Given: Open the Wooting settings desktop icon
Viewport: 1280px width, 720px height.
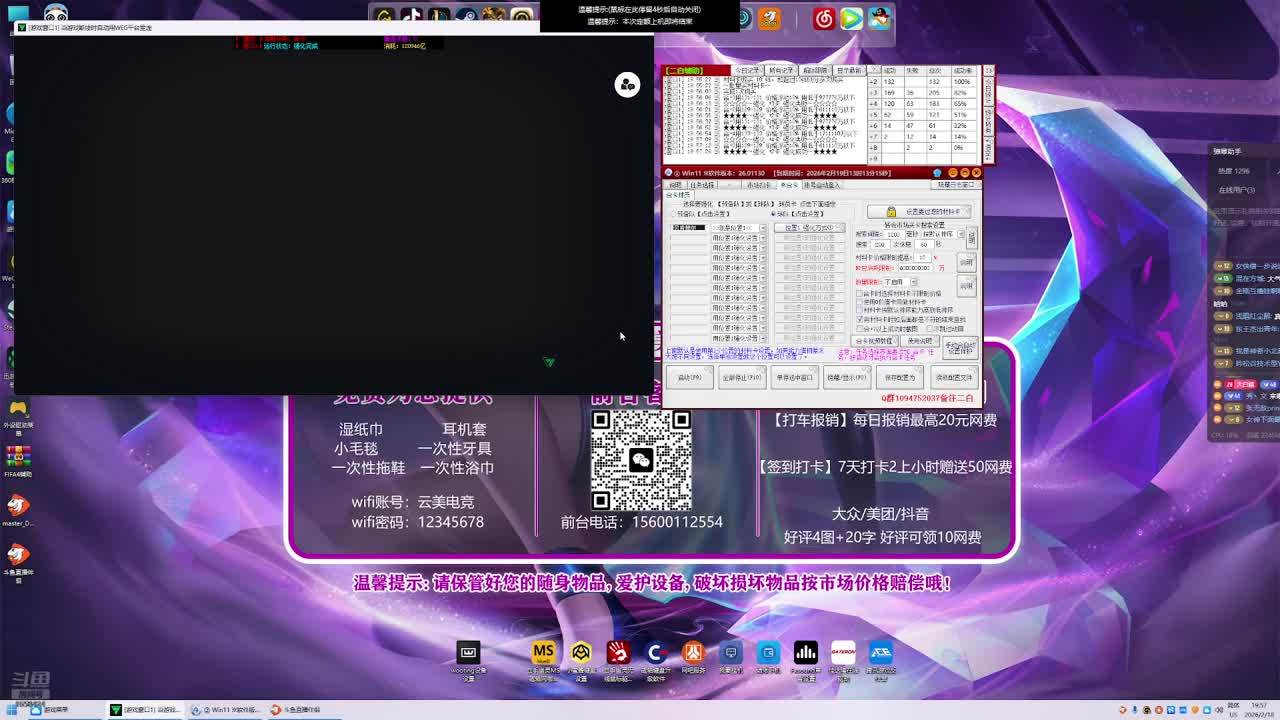Looking at the screenshot, I should [468, 654].
